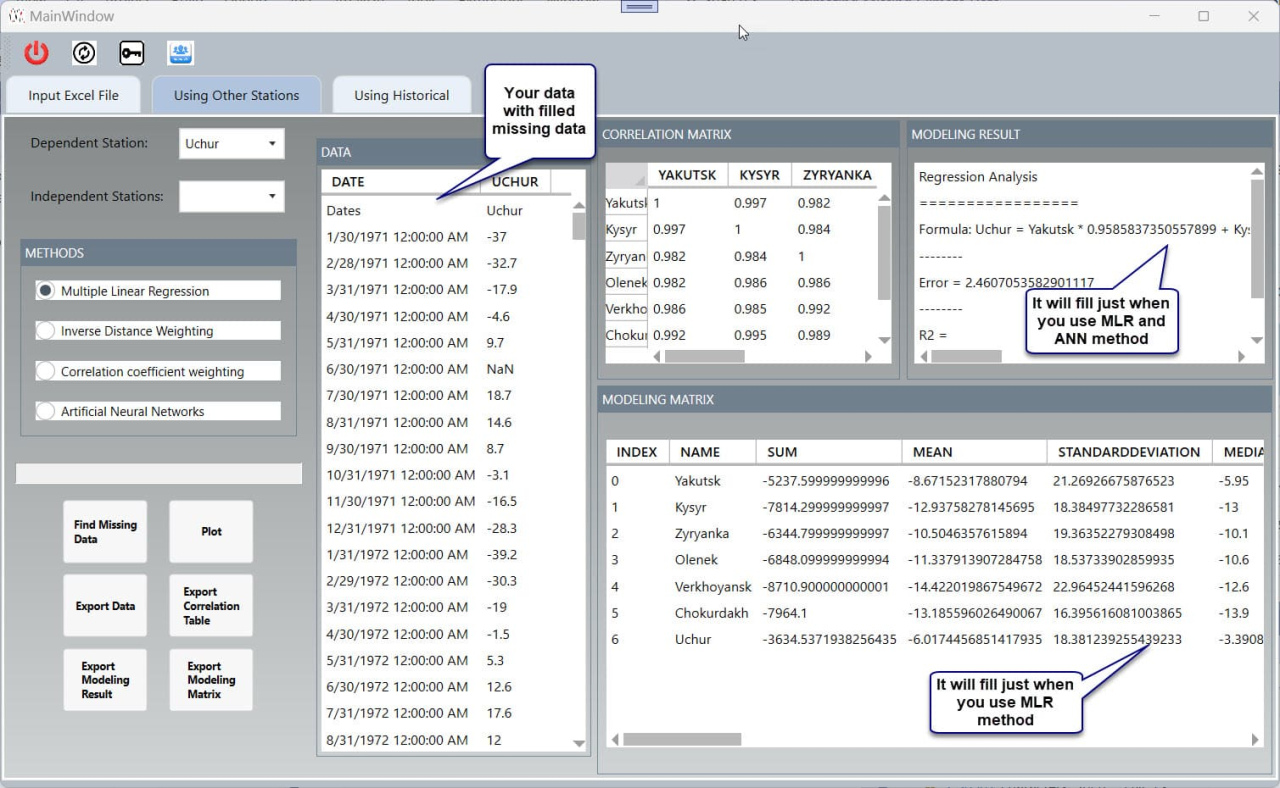Switch to the Using Other Stations tab

[x=236, y=95]
